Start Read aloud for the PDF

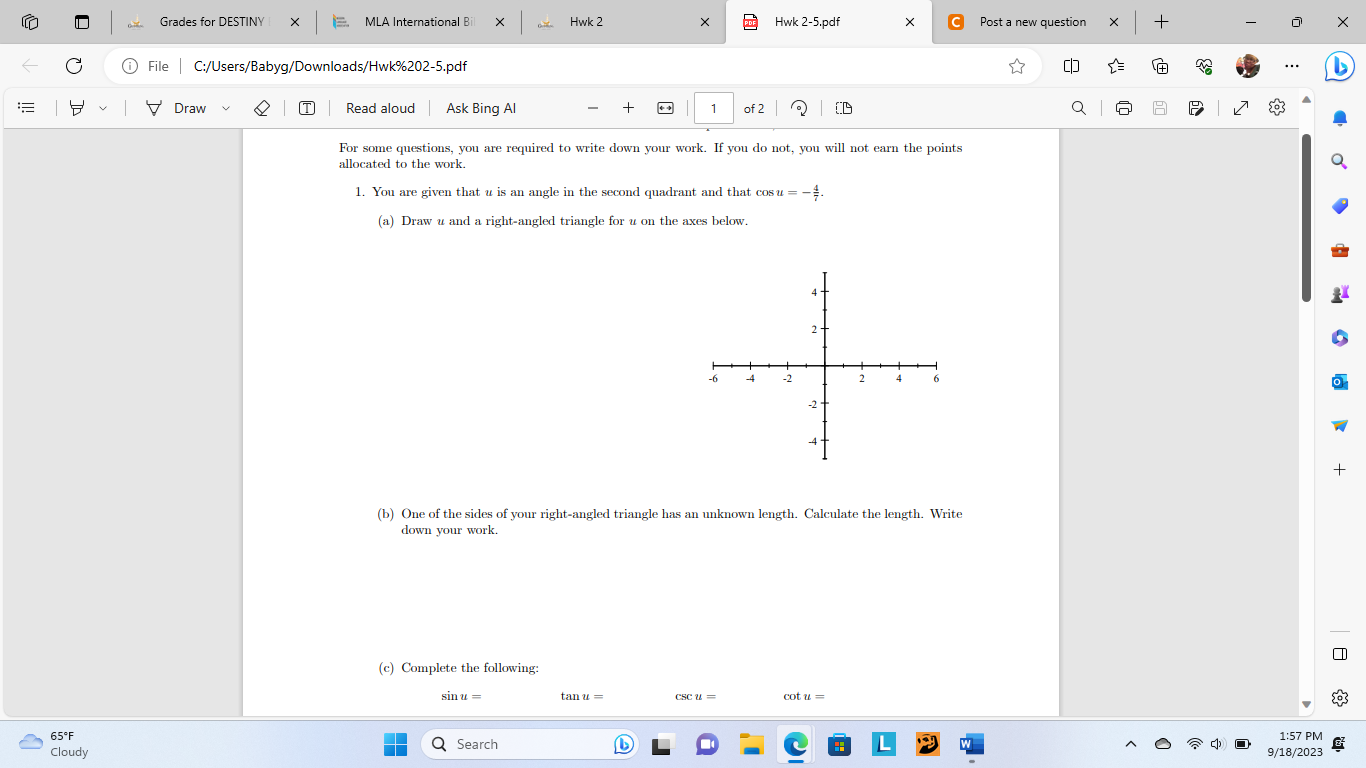point(380,108)
